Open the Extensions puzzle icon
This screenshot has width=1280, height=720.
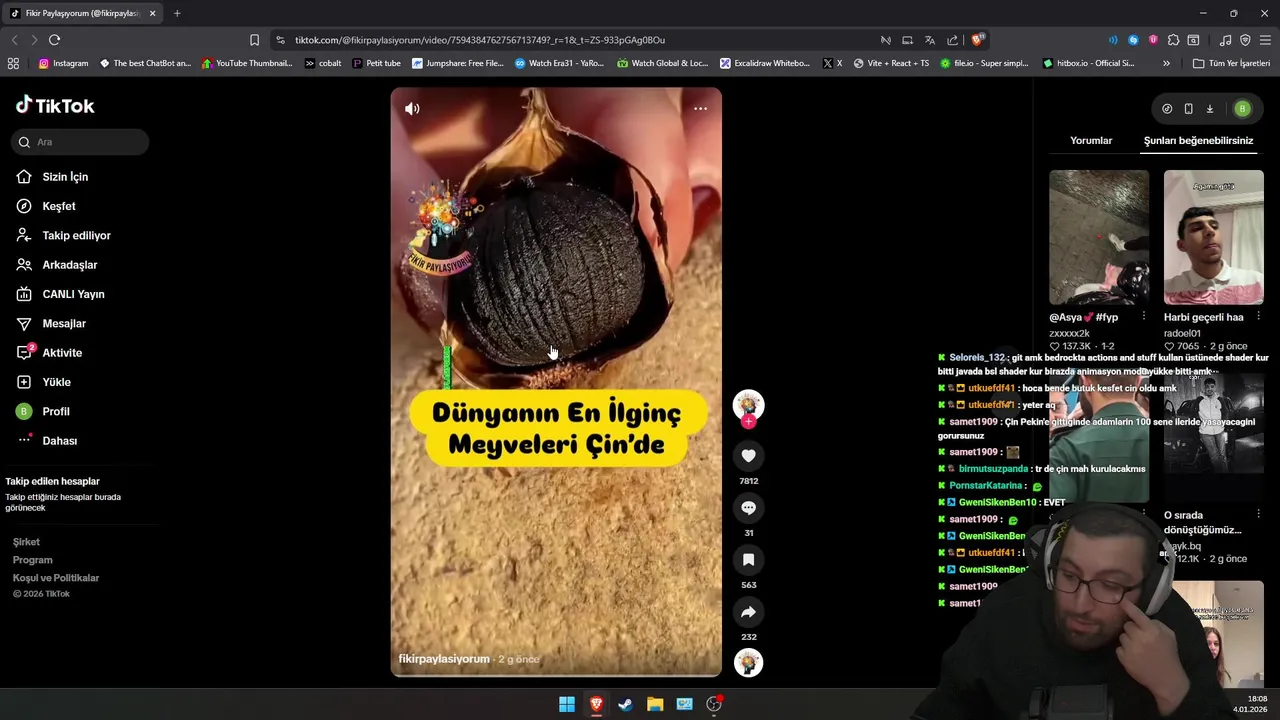point(1173,40)
